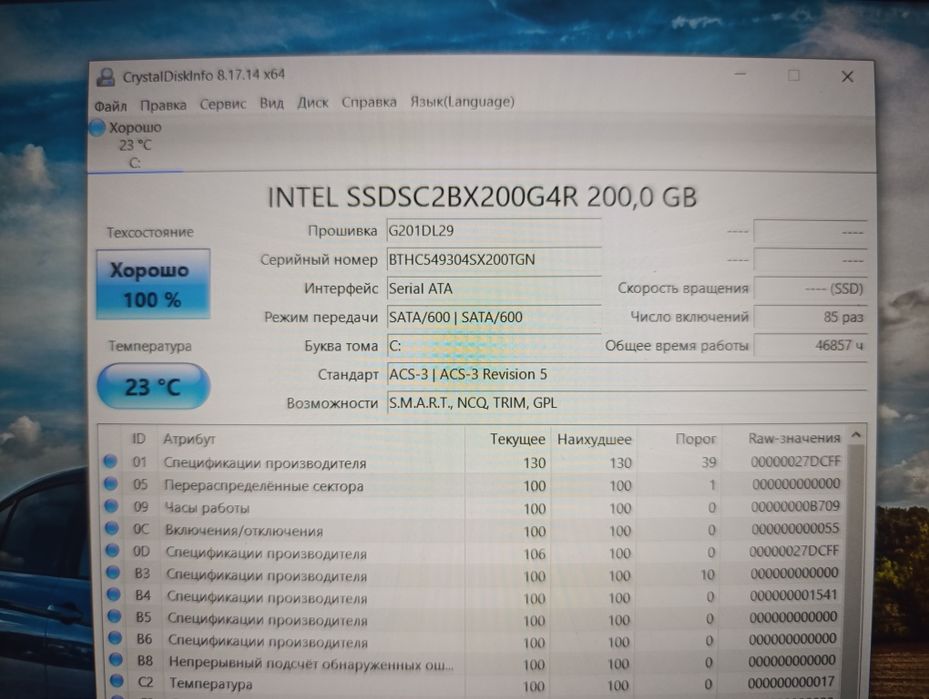Click the blue status dot in row B4

coord(113,595)
